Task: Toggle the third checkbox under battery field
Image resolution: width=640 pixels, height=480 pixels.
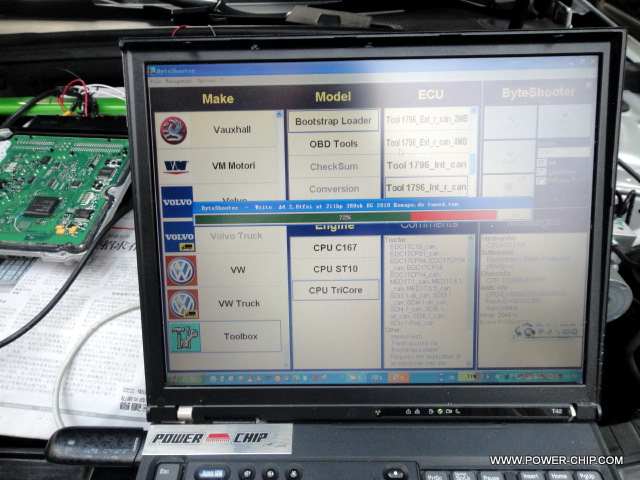Action: tap(542, 180)
